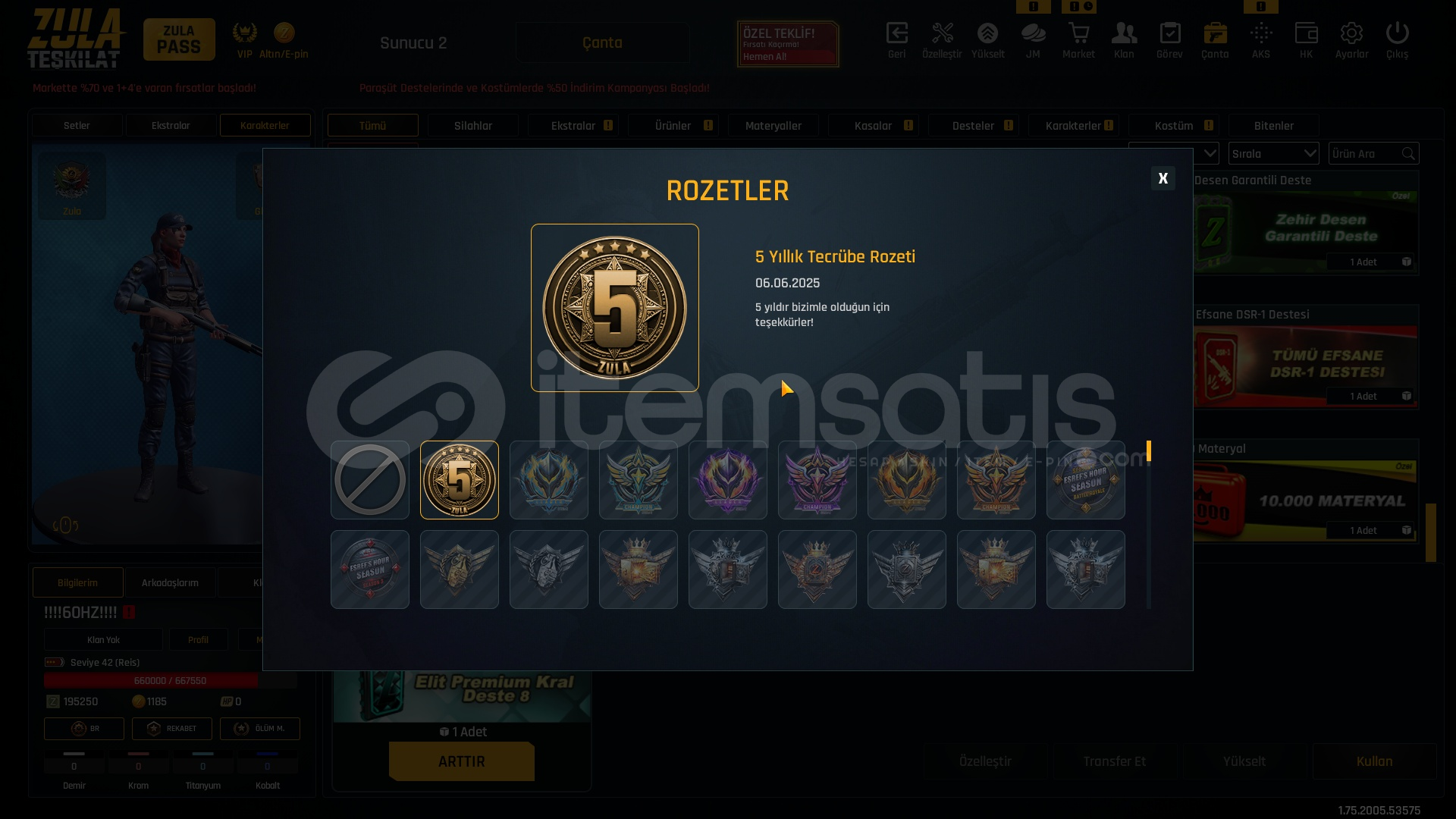Screen dimensions: 1456x819
Task: Click the Ürün Ara search field
Action: [x=1374, y=153]
